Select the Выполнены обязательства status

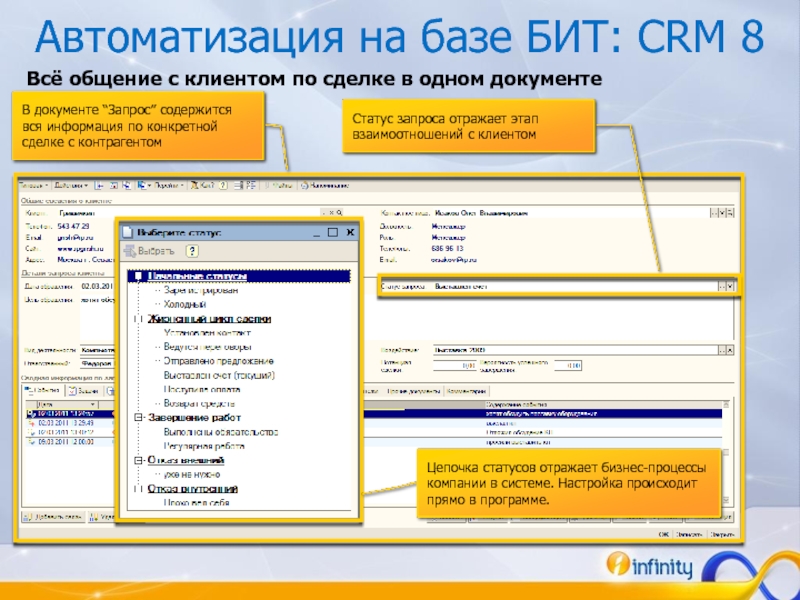click(x=221, y=432)
